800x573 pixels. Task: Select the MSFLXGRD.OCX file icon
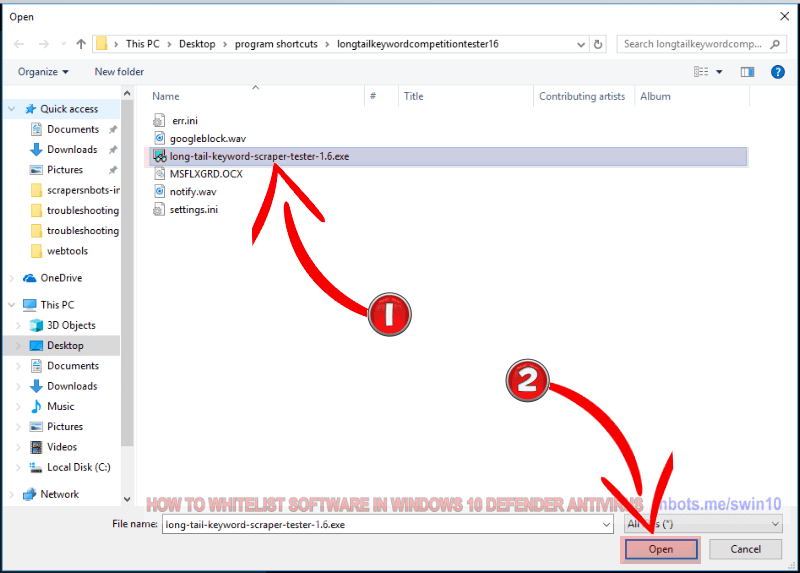point(160,173)
